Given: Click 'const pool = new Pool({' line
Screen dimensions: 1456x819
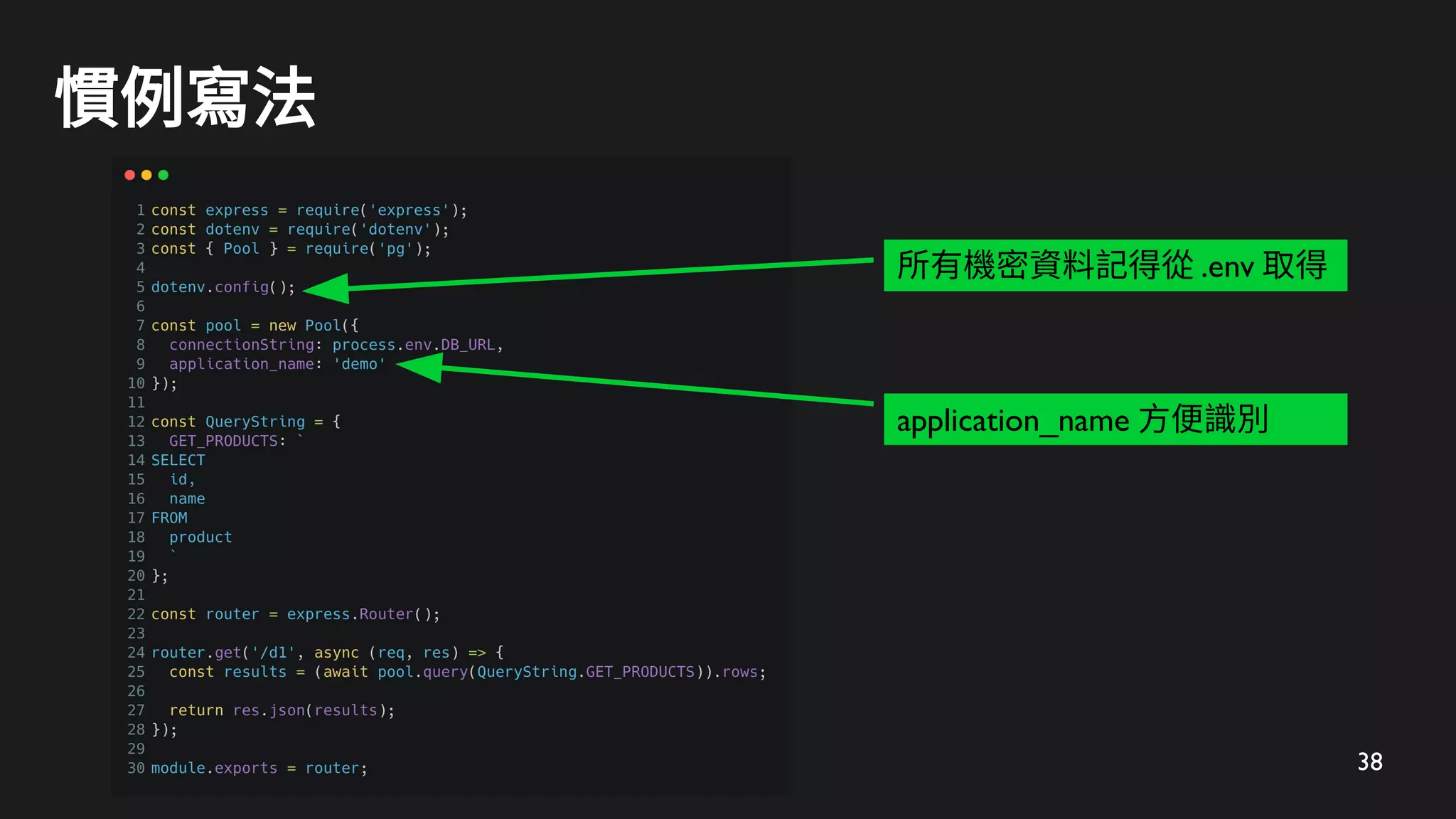Looking at the screenshot, I should [x=255, y=326].
